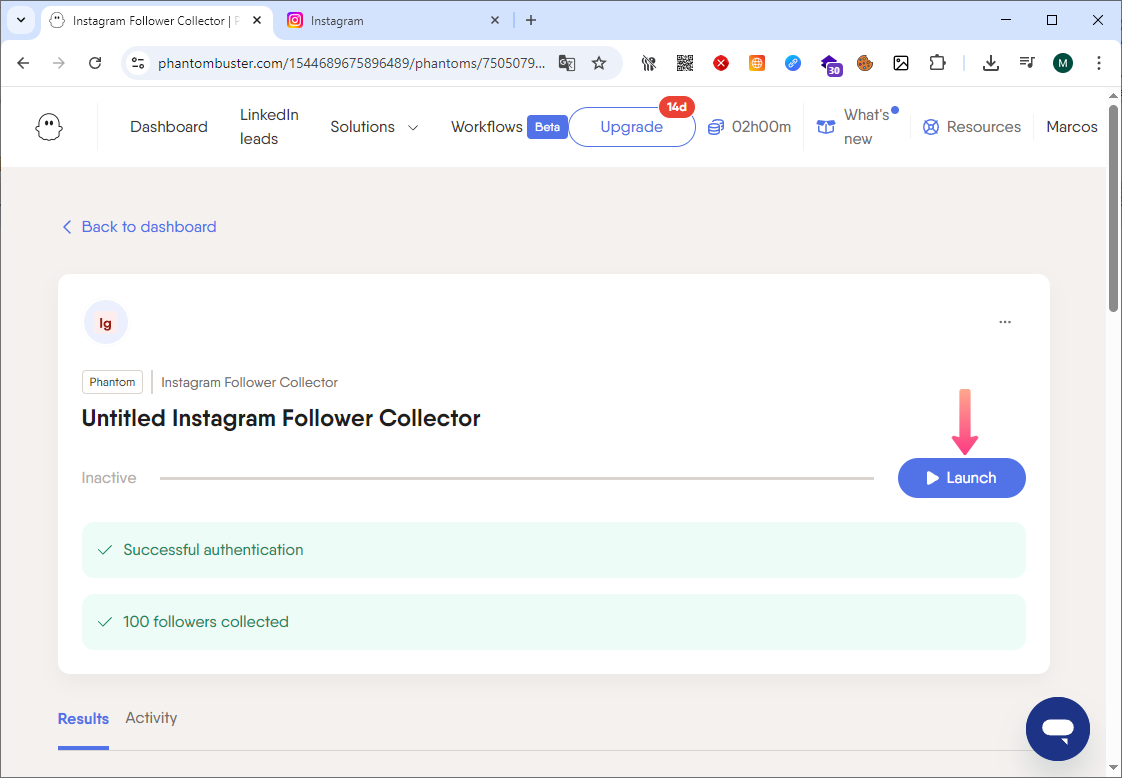Click the red X extension icon
This screenshot has height=778, width=1122.
coord(721,63)
